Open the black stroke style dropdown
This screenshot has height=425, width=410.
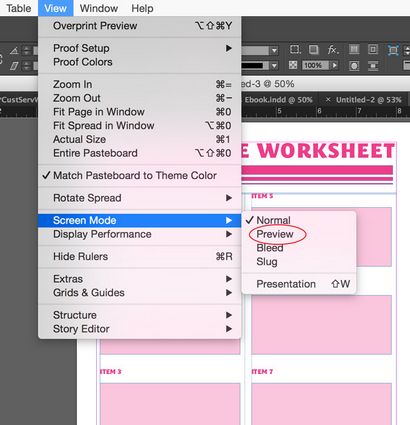[x=274, y=65]
